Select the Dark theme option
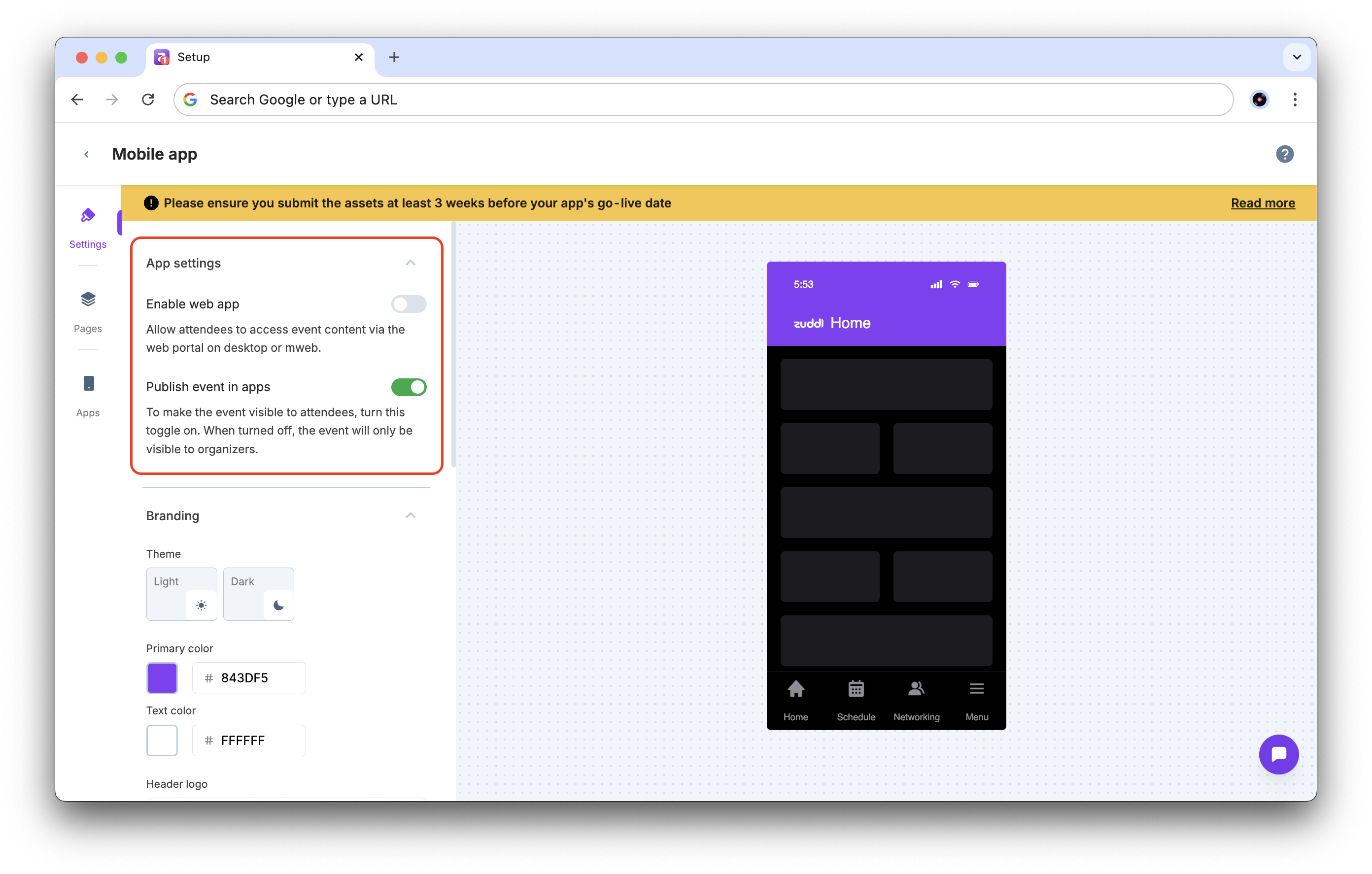 tap(258, 594)
